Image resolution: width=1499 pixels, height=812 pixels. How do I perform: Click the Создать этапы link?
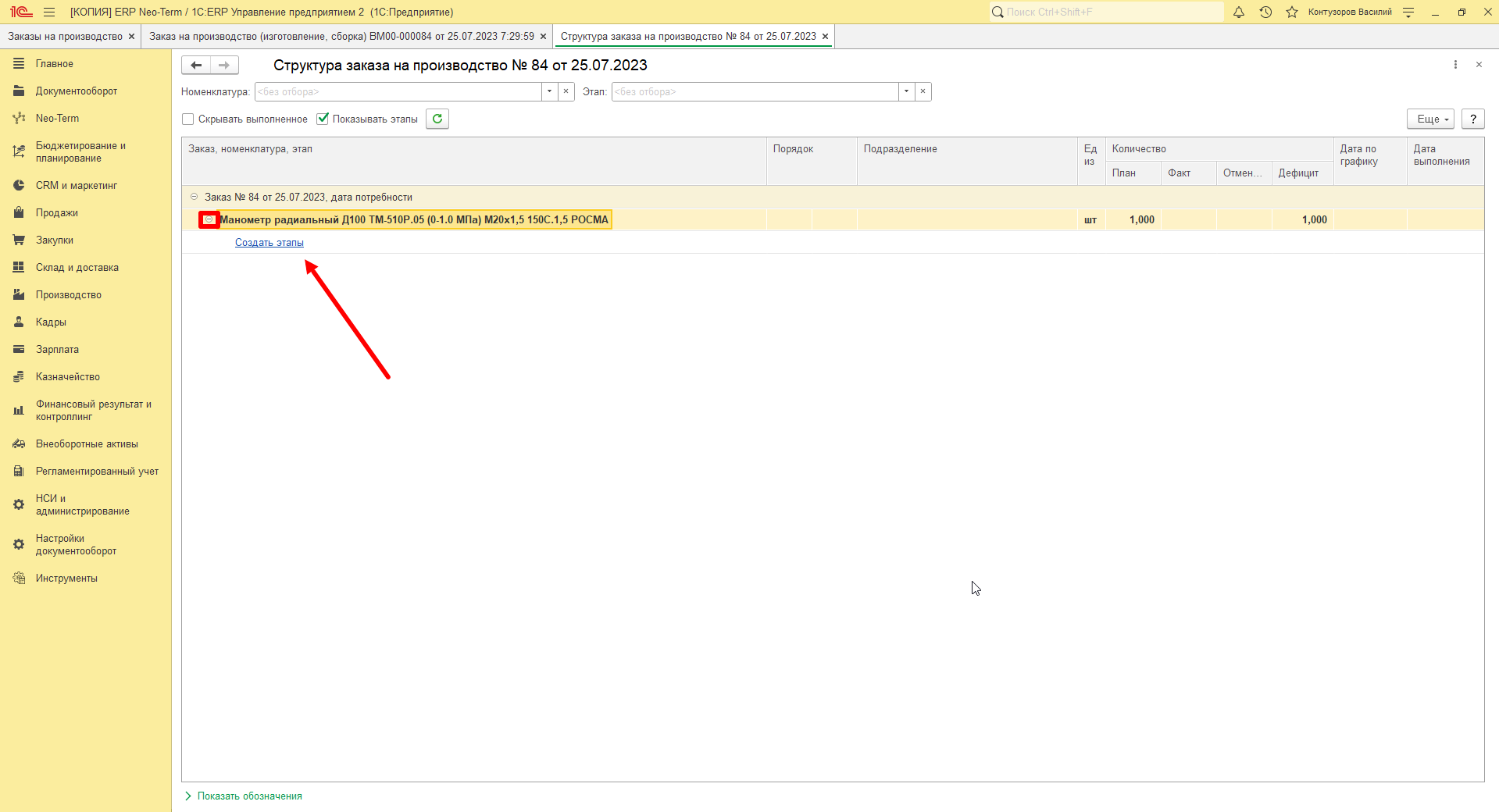point(269,242)
